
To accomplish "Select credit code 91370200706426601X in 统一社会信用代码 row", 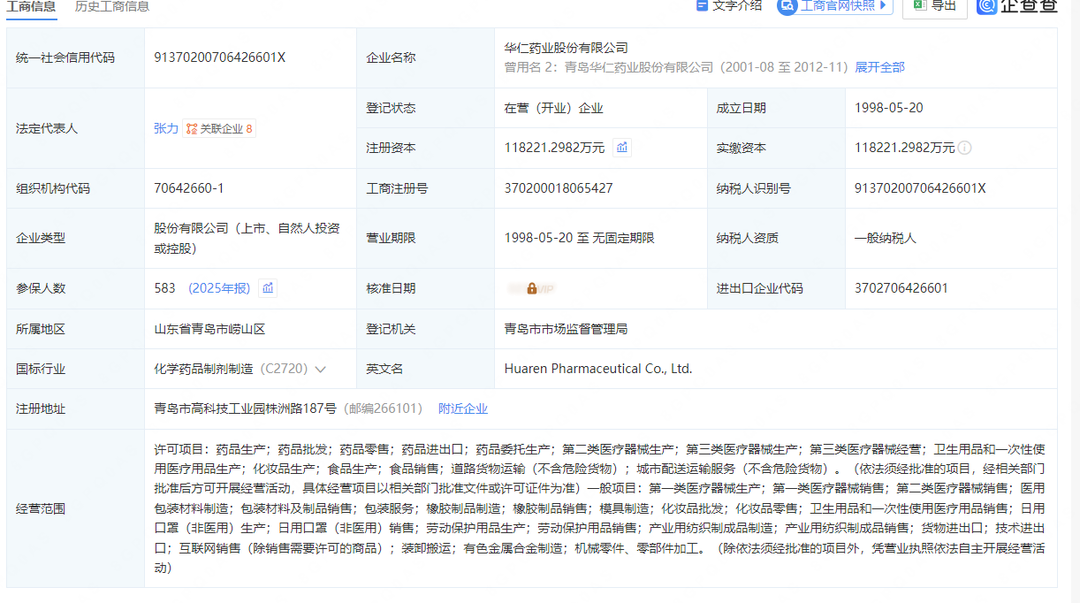I will click(x=220, y=57).
